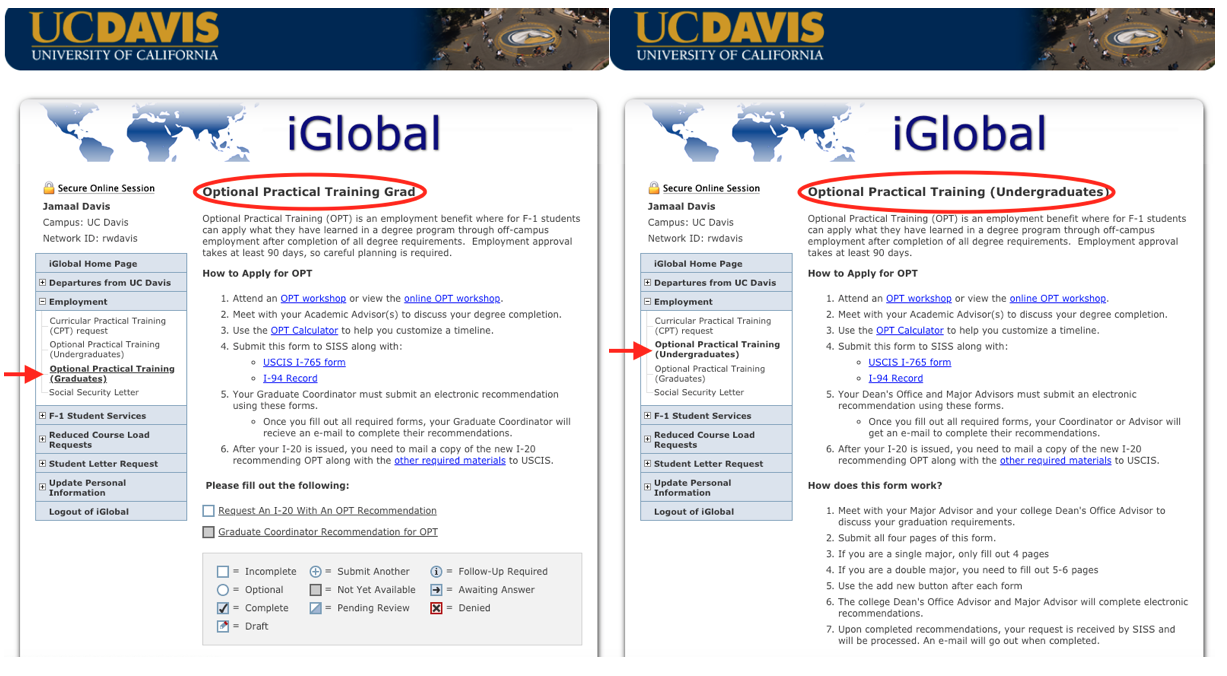Expand Departures from UC Davis in left page sidebar
1227x676 pixels.
pos(42,283)
